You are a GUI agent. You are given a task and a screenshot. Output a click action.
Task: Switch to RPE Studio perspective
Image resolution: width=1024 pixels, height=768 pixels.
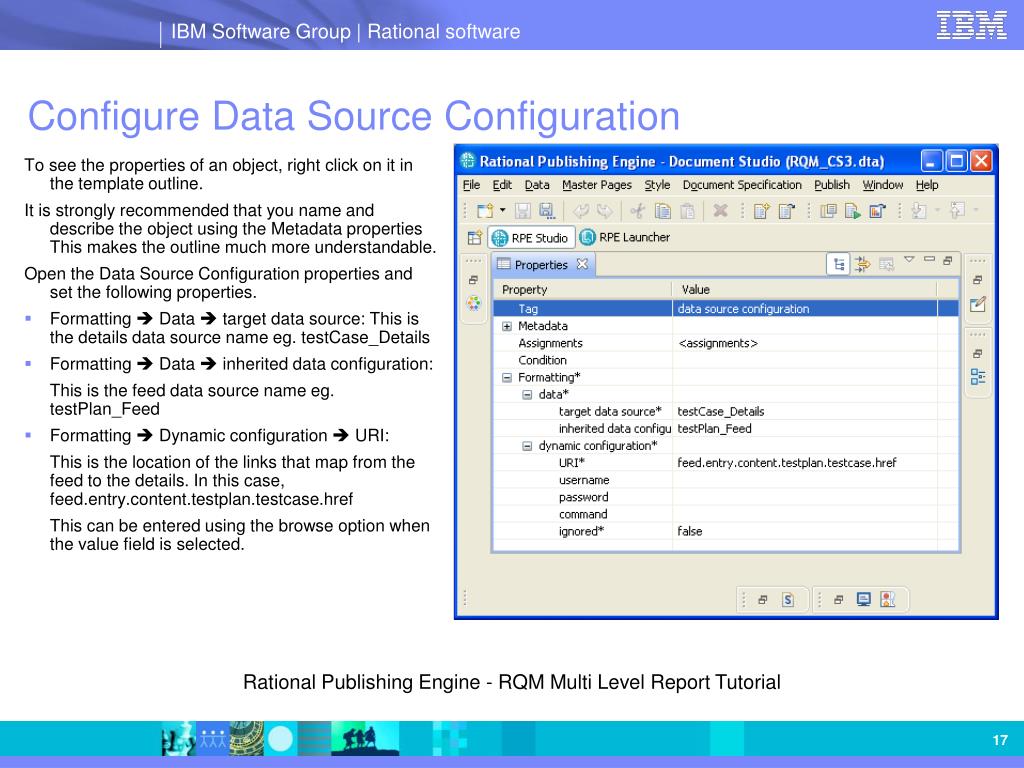click(532, 238)
